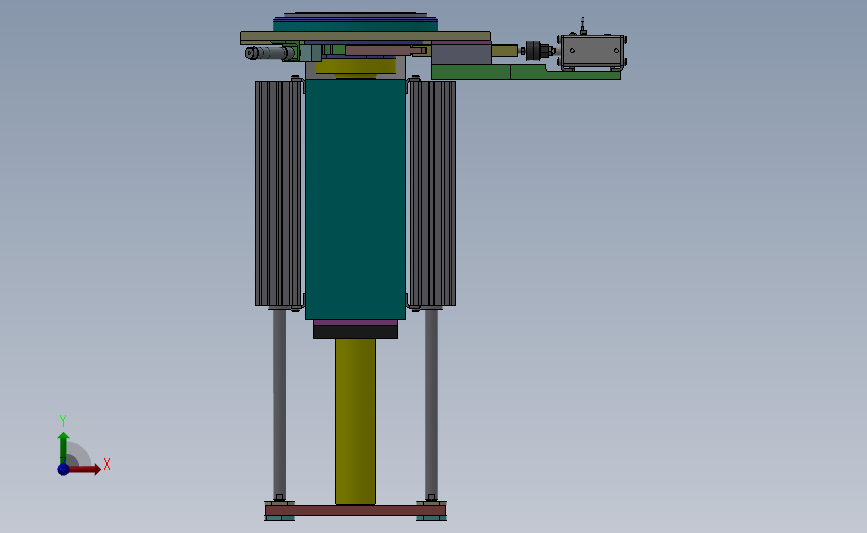The height and width of the screenshot is (533, 867).
Task: Select the left foot pad under the base plate
Action: click(x=280, y=519)
